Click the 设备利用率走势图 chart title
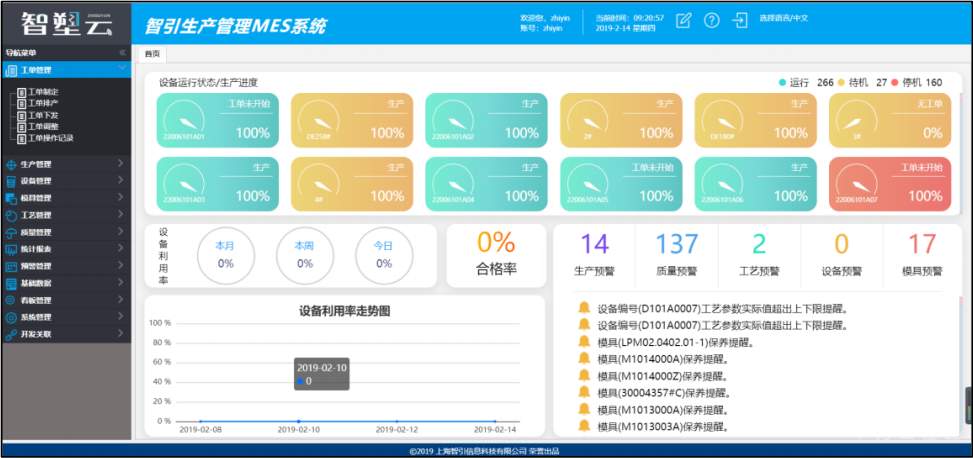Image resolution: width=973 pixels, height=458 pixels. click(x=344, y=312)
